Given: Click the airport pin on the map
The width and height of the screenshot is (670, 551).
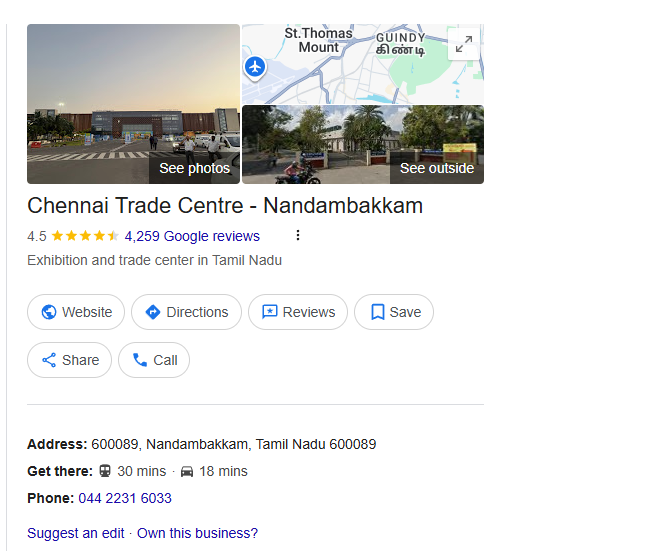Looking at the screenshot, I should [255, 67].
